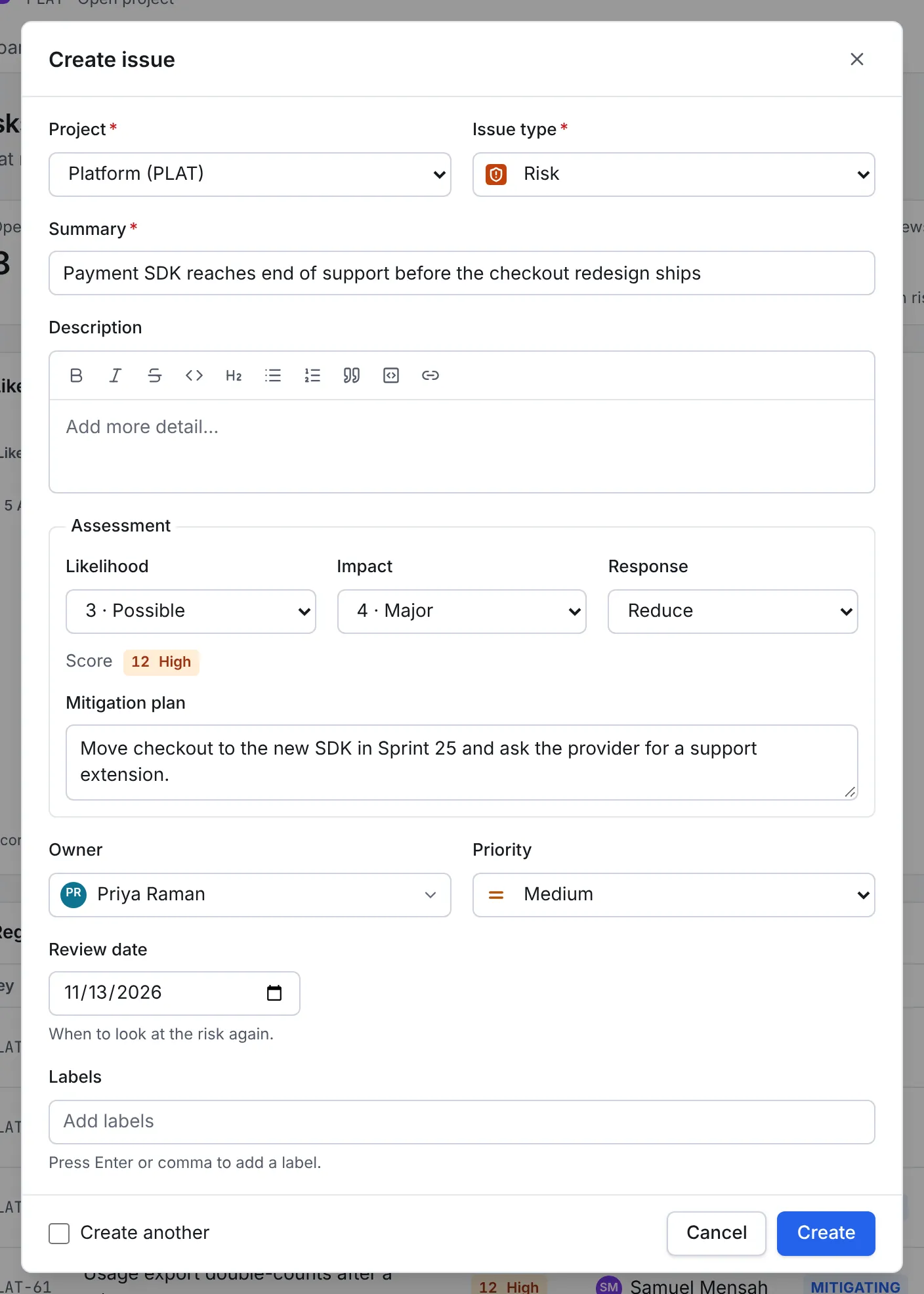
Task: Click the PR avatar in Owner field
Action: (x=73, y=895)
